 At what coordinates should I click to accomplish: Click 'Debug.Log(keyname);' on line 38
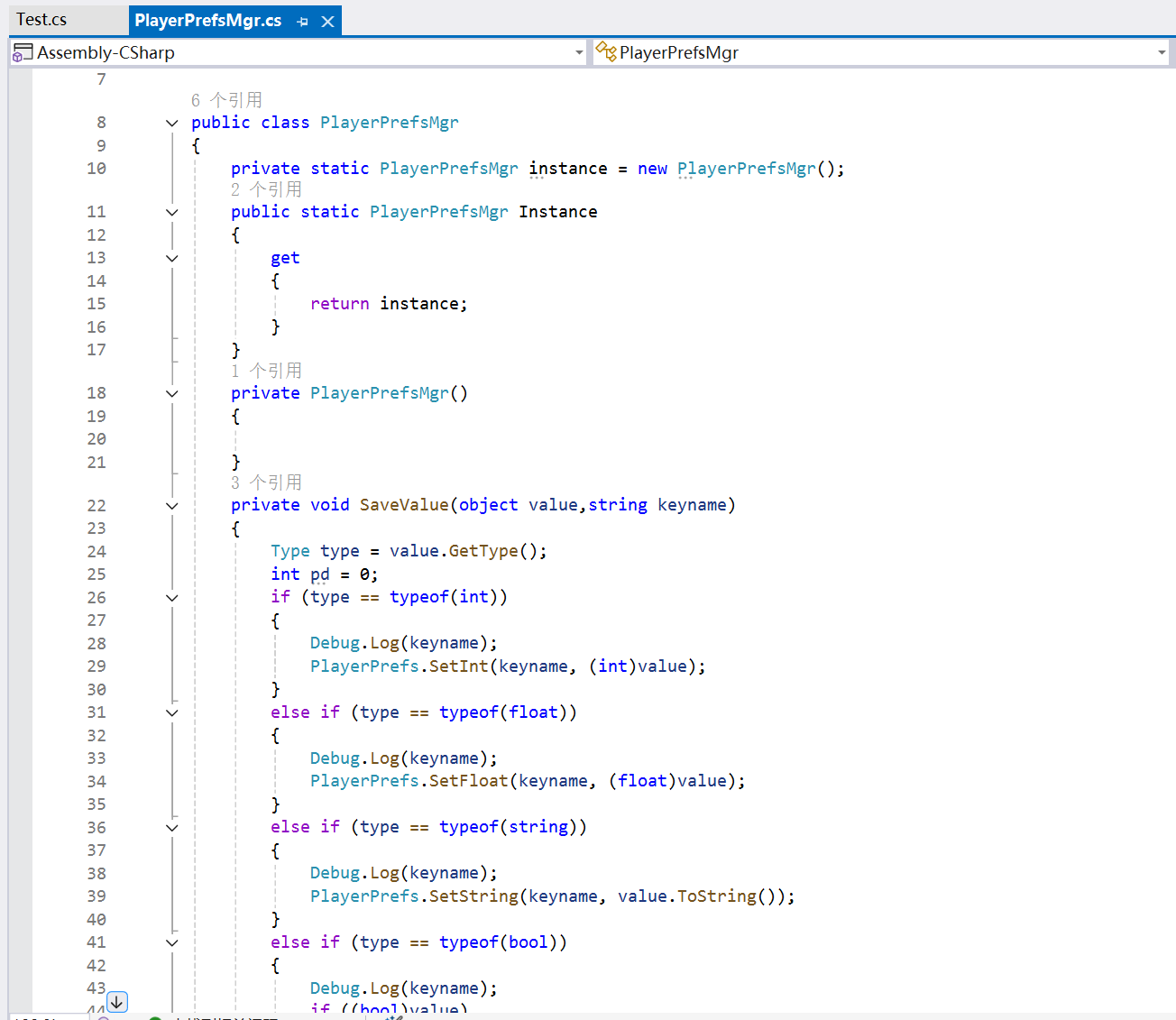[404, 873]
